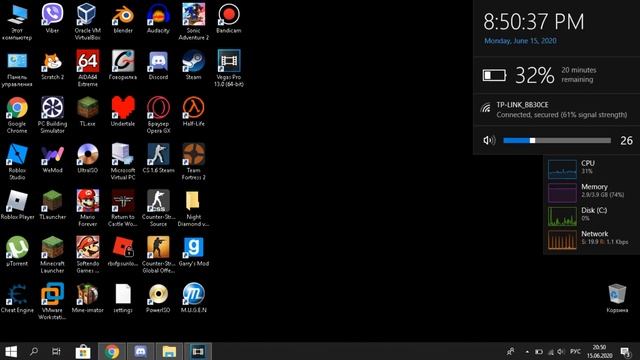The height and width of the screenshot is (360, 640).
Task: Click the Memory usage graph
Action: [x=562, y=193]
